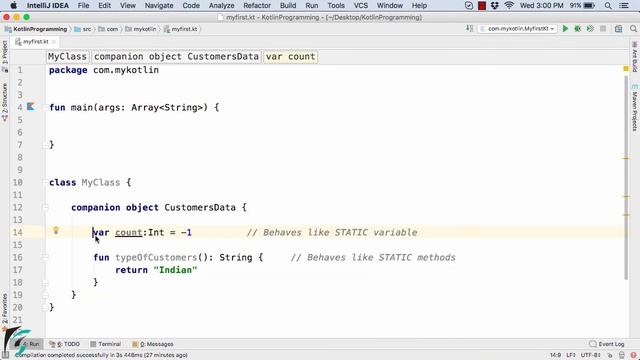The width and height of the screenshot is (640, 360).
Task: Collapse fold marker at line 20
Action: point(45,307)
